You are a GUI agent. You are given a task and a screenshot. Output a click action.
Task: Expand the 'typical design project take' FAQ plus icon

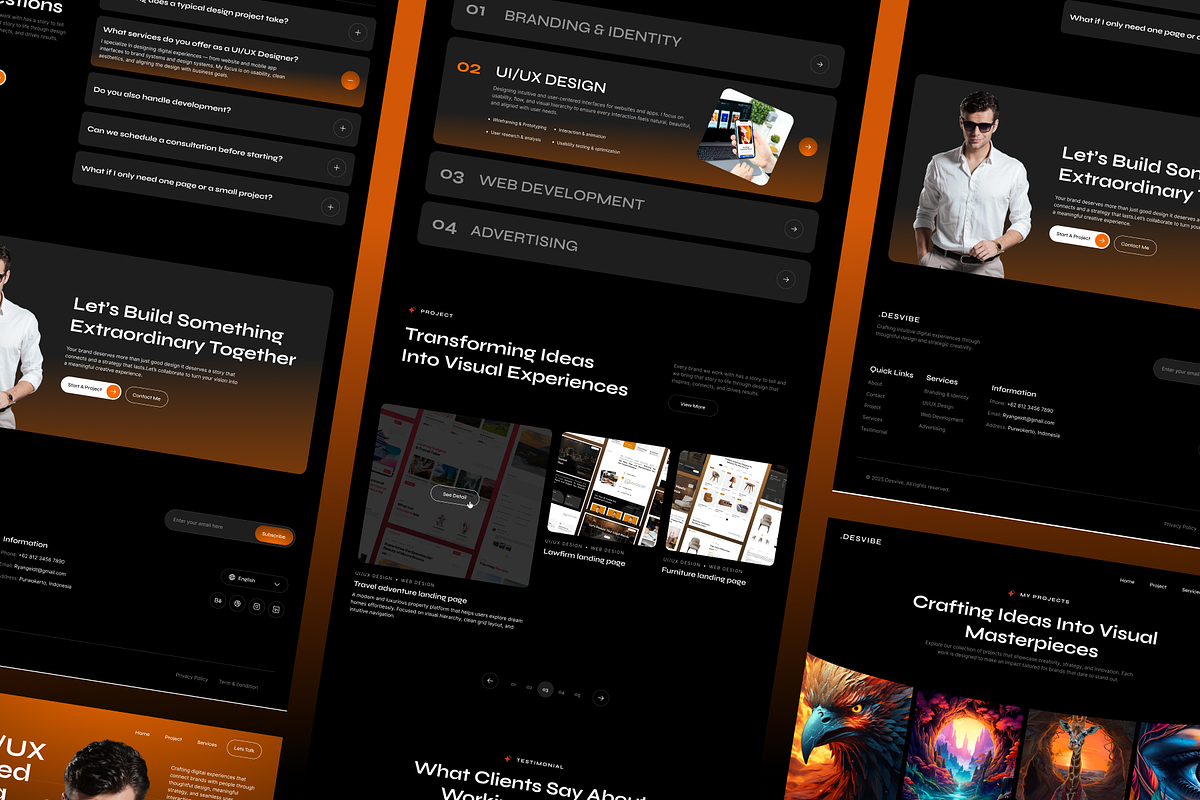357,33
